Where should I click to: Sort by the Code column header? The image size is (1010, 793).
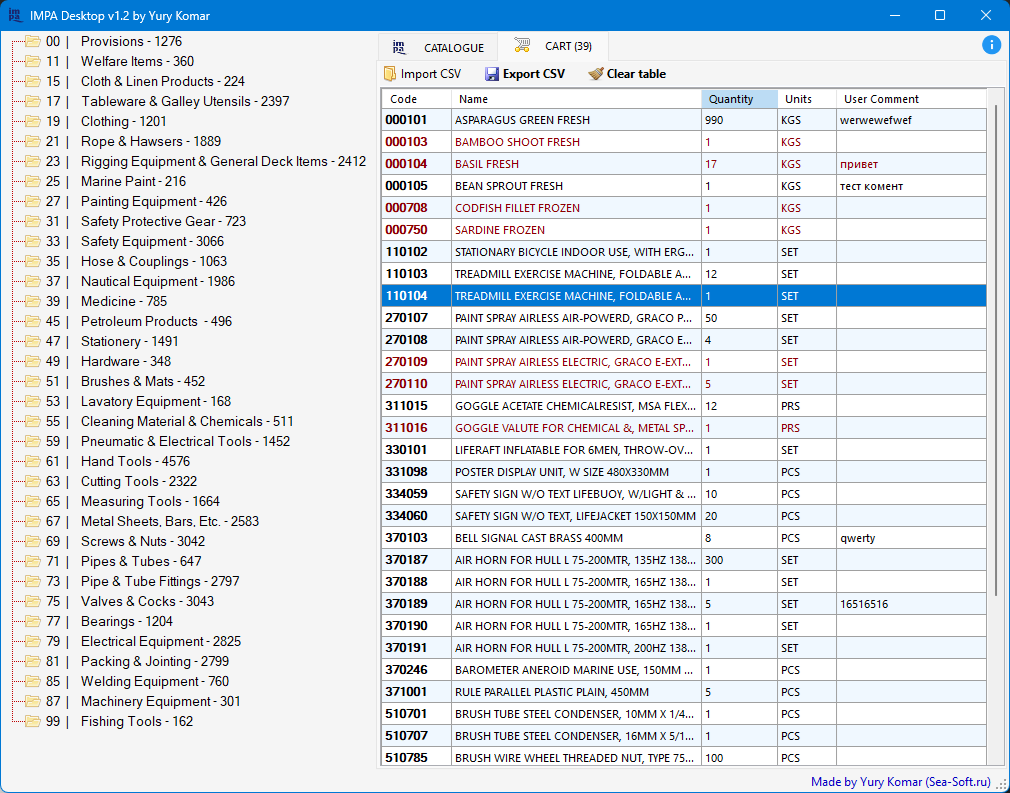416,99
